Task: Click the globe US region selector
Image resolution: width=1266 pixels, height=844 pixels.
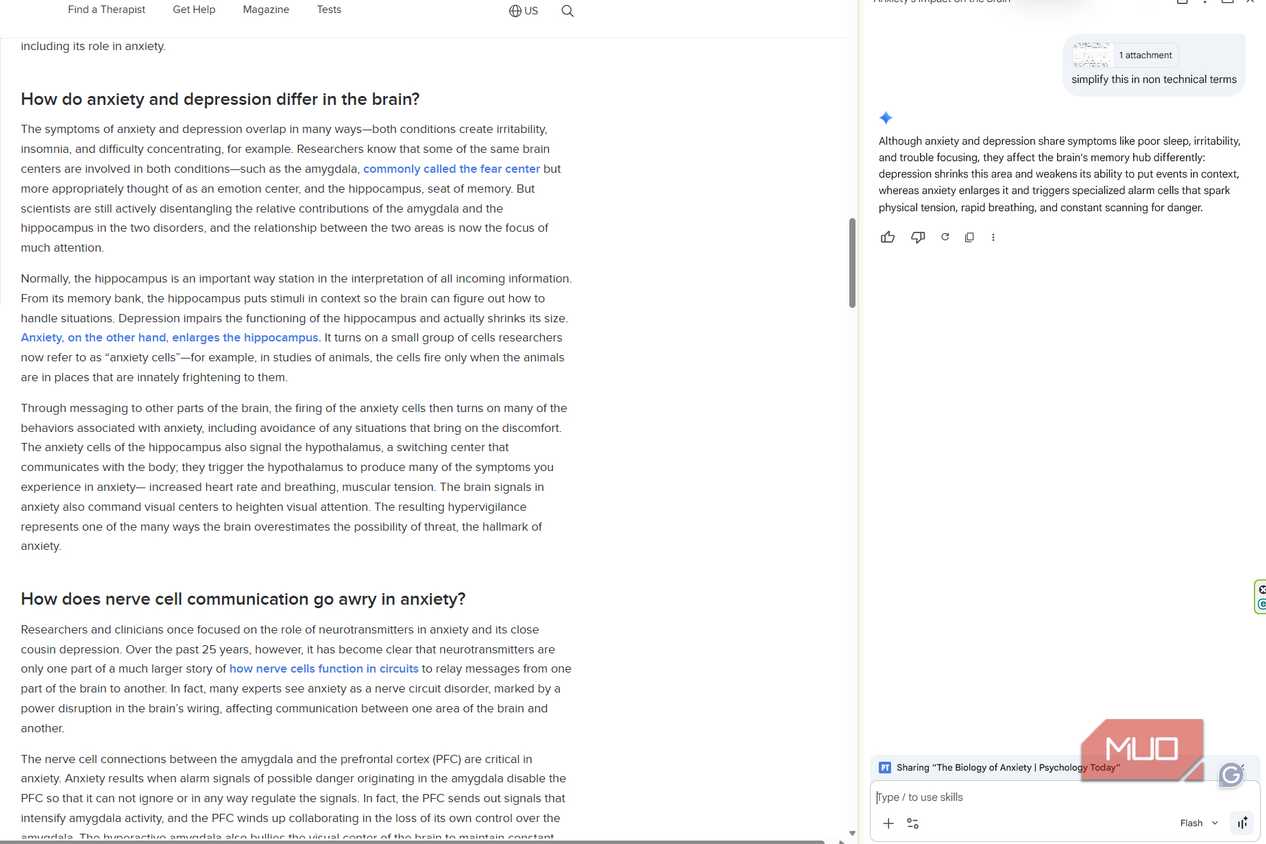Action: tap(523, 11)
